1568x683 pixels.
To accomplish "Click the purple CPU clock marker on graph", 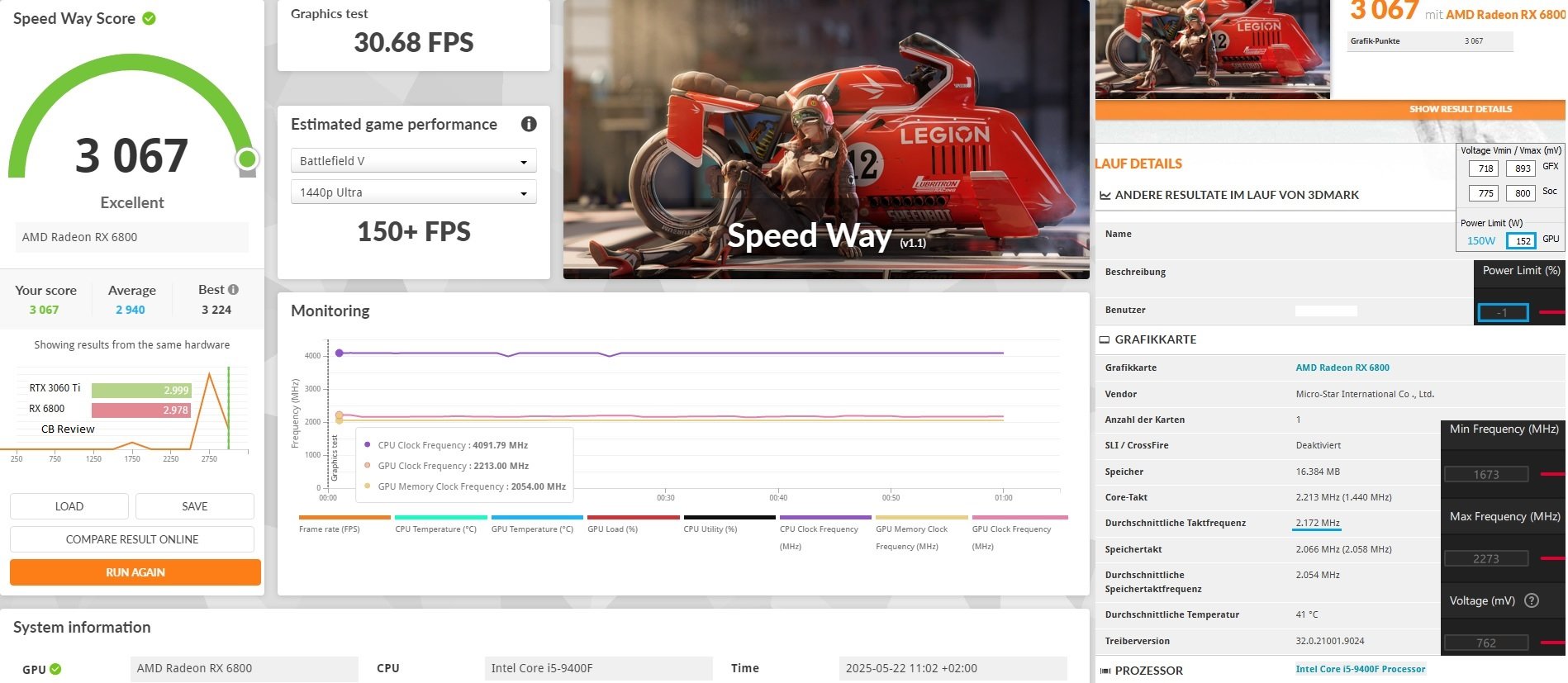I will tap(339, 353).
